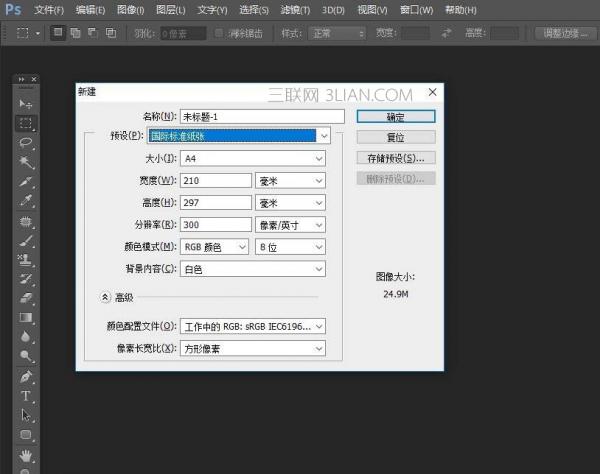The height and width of the screenshot is (474, 600).
Task: Click the 确定 OK button
Action: 395,116
